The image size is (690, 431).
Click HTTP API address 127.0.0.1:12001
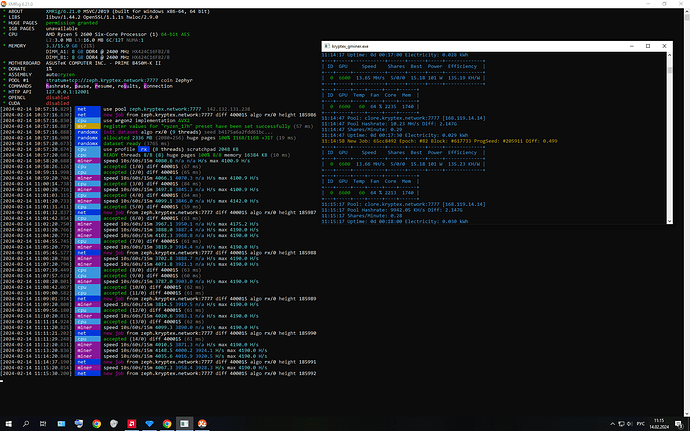pos(67,92)
